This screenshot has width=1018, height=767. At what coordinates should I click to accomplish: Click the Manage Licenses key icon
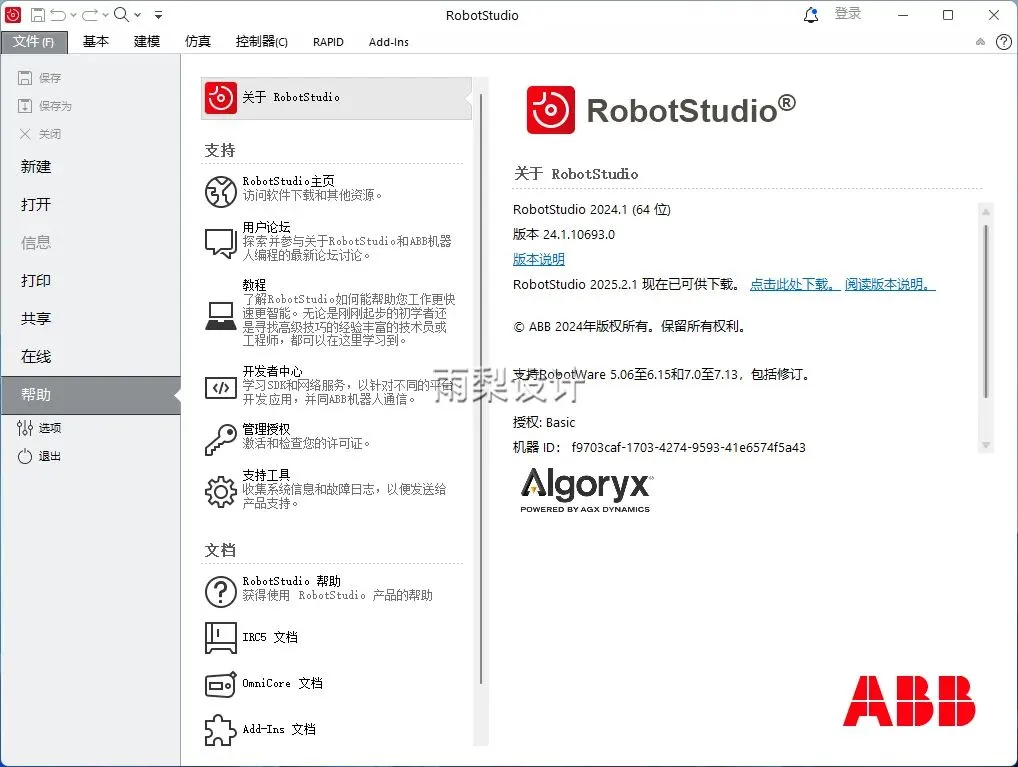click(221, 439)
